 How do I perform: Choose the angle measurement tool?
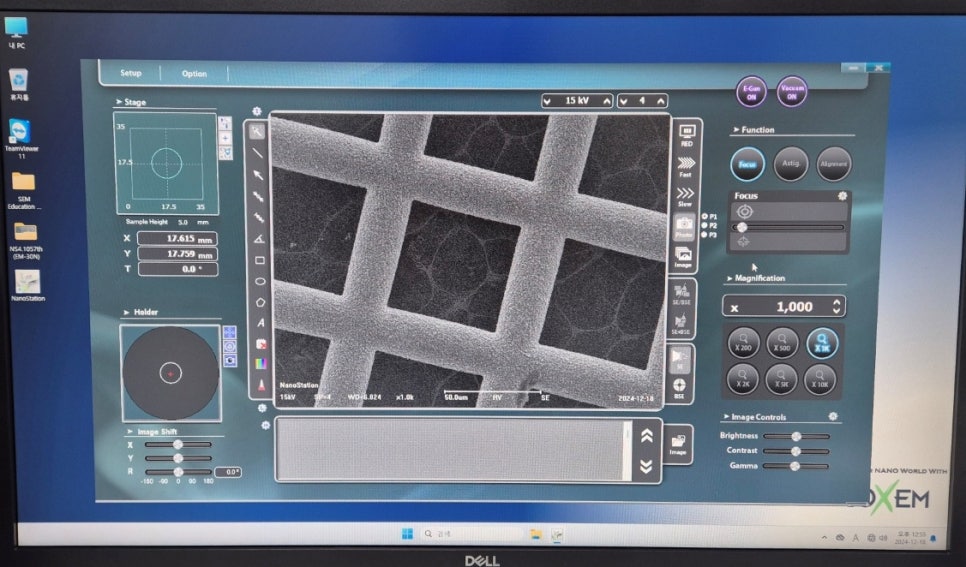[x=259, y=239]
